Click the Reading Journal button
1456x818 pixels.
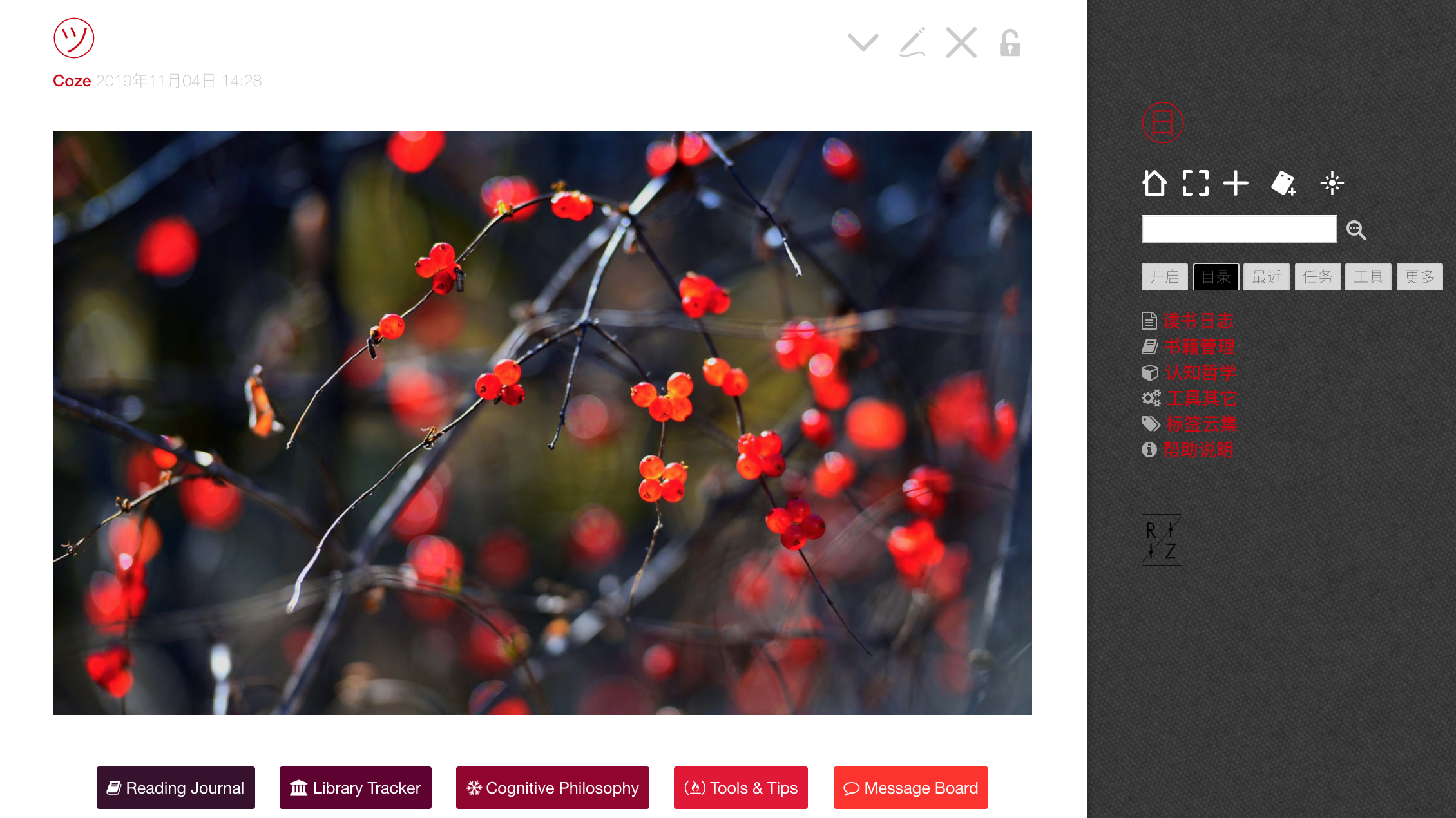pyautogui.click(x=176, y=788)
